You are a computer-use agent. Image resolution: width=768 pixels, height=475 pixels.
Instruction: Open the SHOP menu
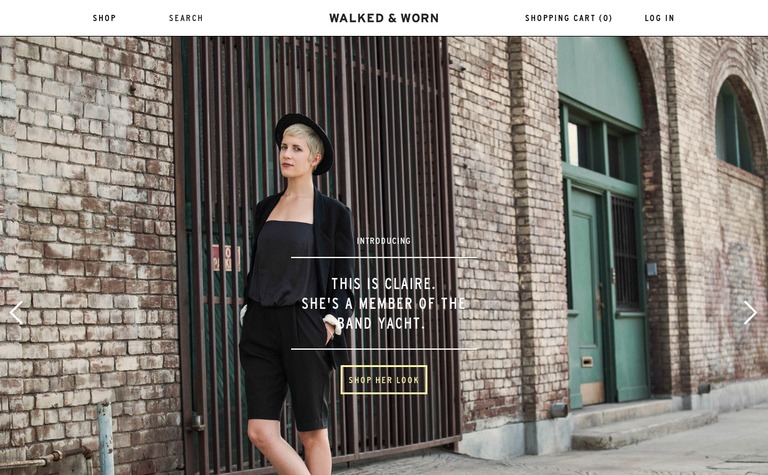pos(104,18)
